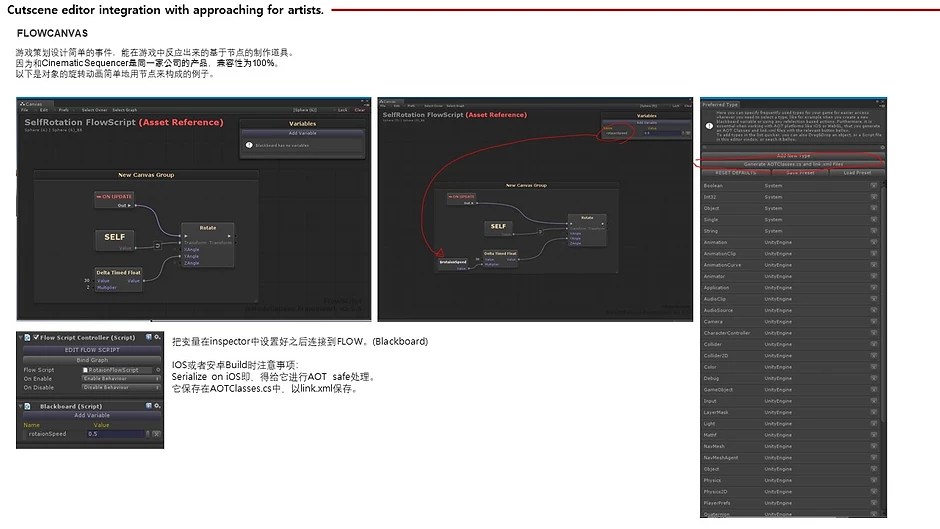Viewport: 940px width, 529px height.
Task: Open the On Disable behaviour dropdown
Action: point(121,388)
